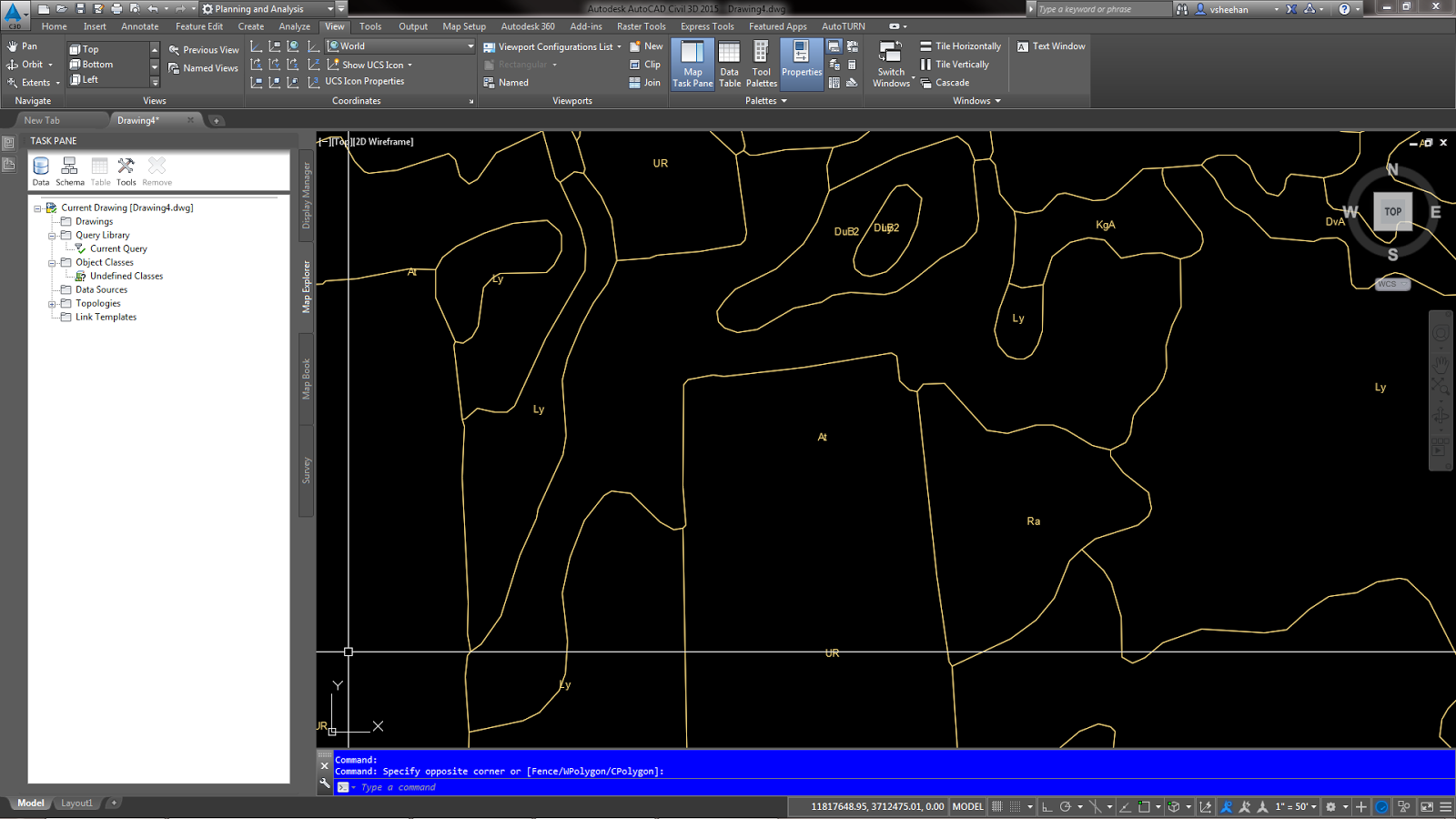Expand the Object Classes tree node

[53, 262]
